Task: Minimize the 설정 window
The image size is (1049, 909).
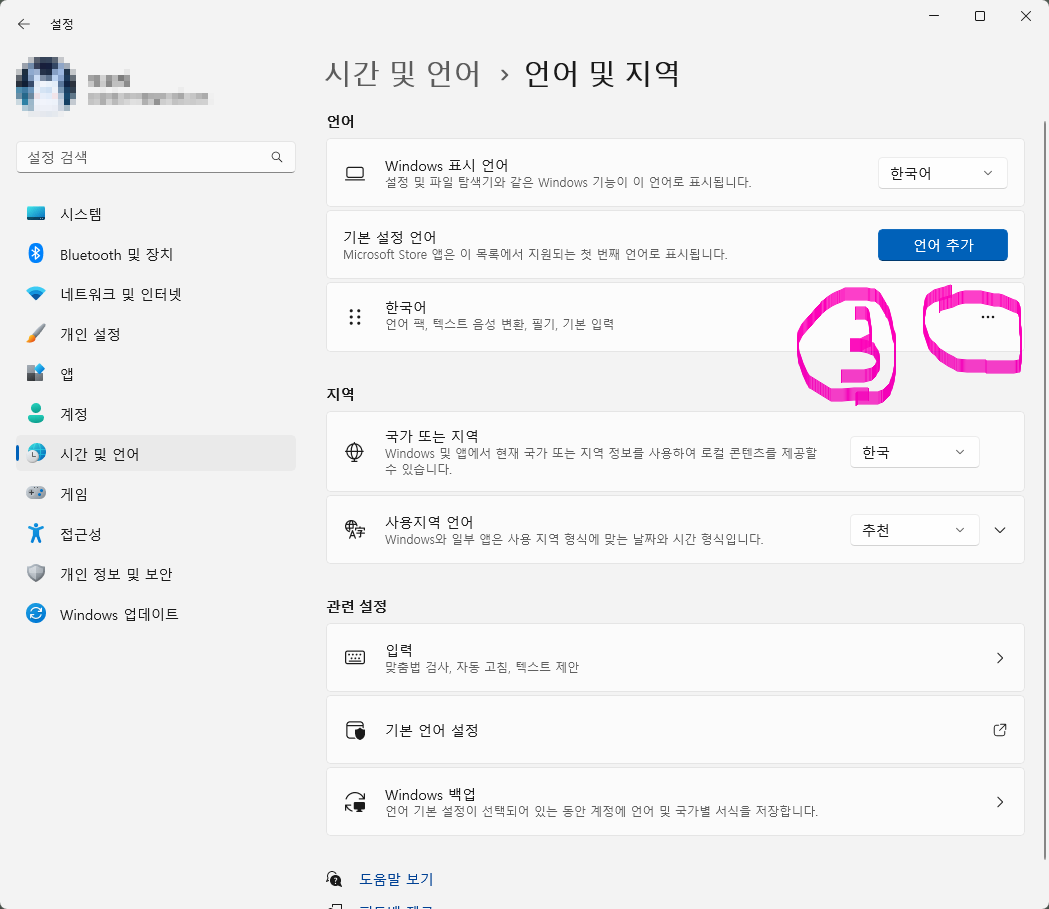Action: click(x=934, y=15)
